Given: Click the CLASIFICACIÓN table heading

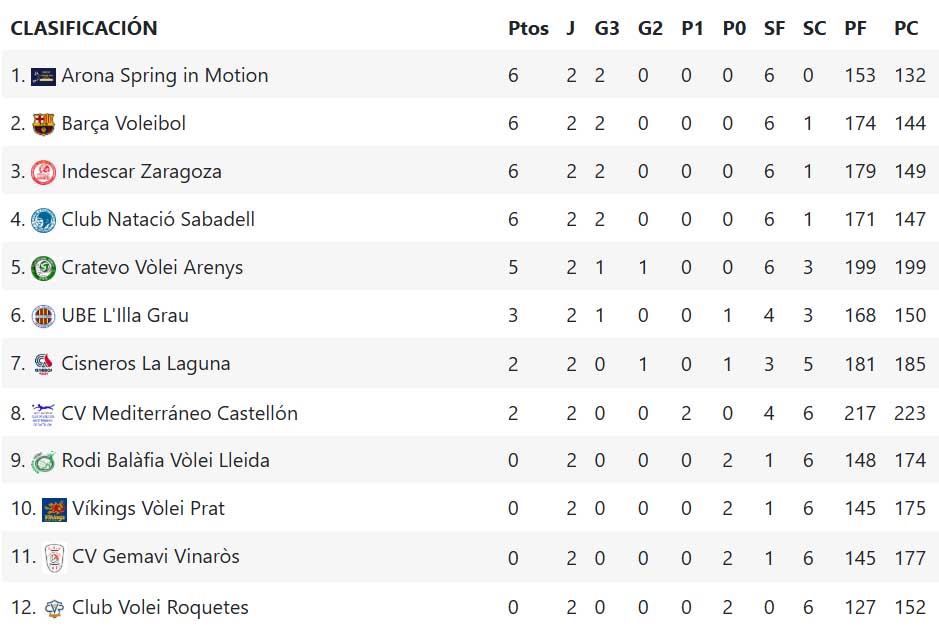Looking at the screenshot, I should (x=84, y=28).
